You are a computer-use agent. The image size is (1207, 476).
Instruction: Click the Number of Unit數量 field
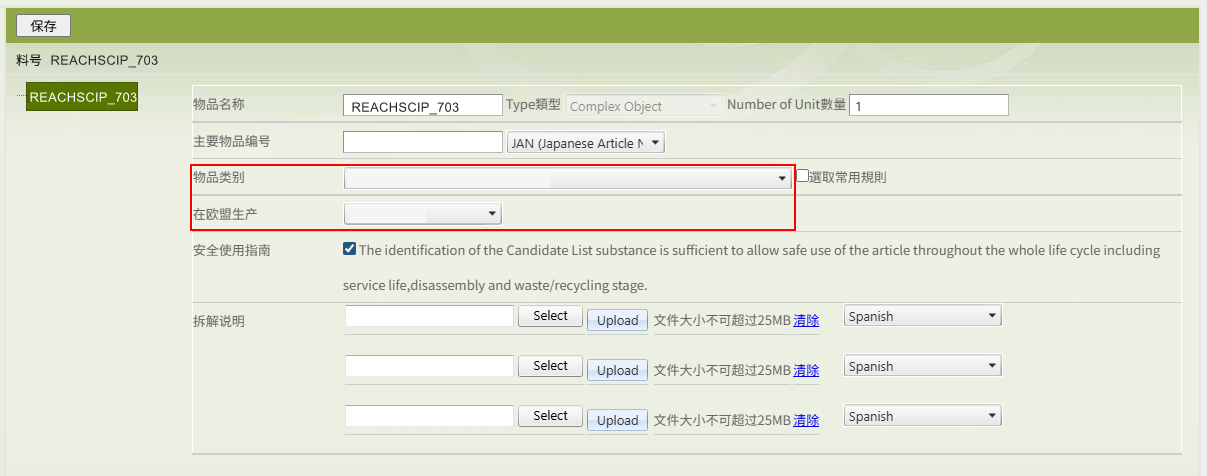(x=928, y=105)
